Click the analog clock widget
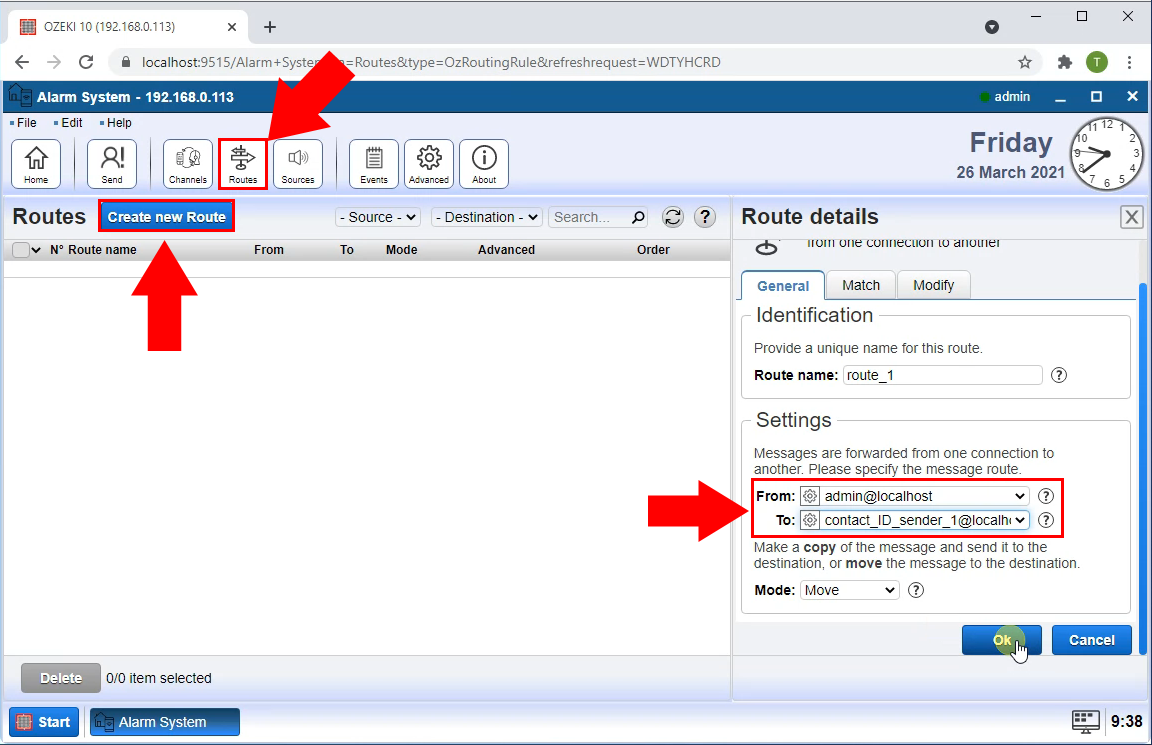Viewport: 1152px width, 745px height. [1106, 154]
